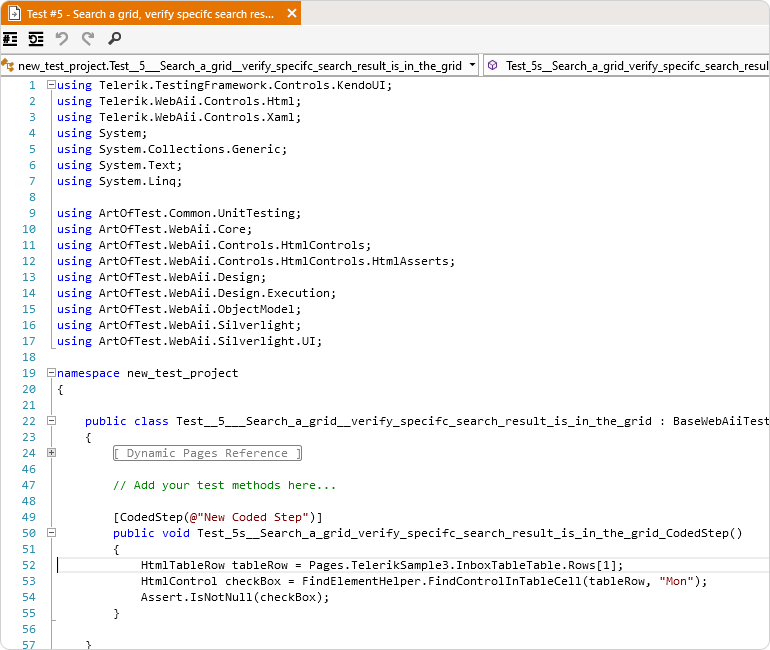Collapse the CodedStep method at line 50

[51, 533]
